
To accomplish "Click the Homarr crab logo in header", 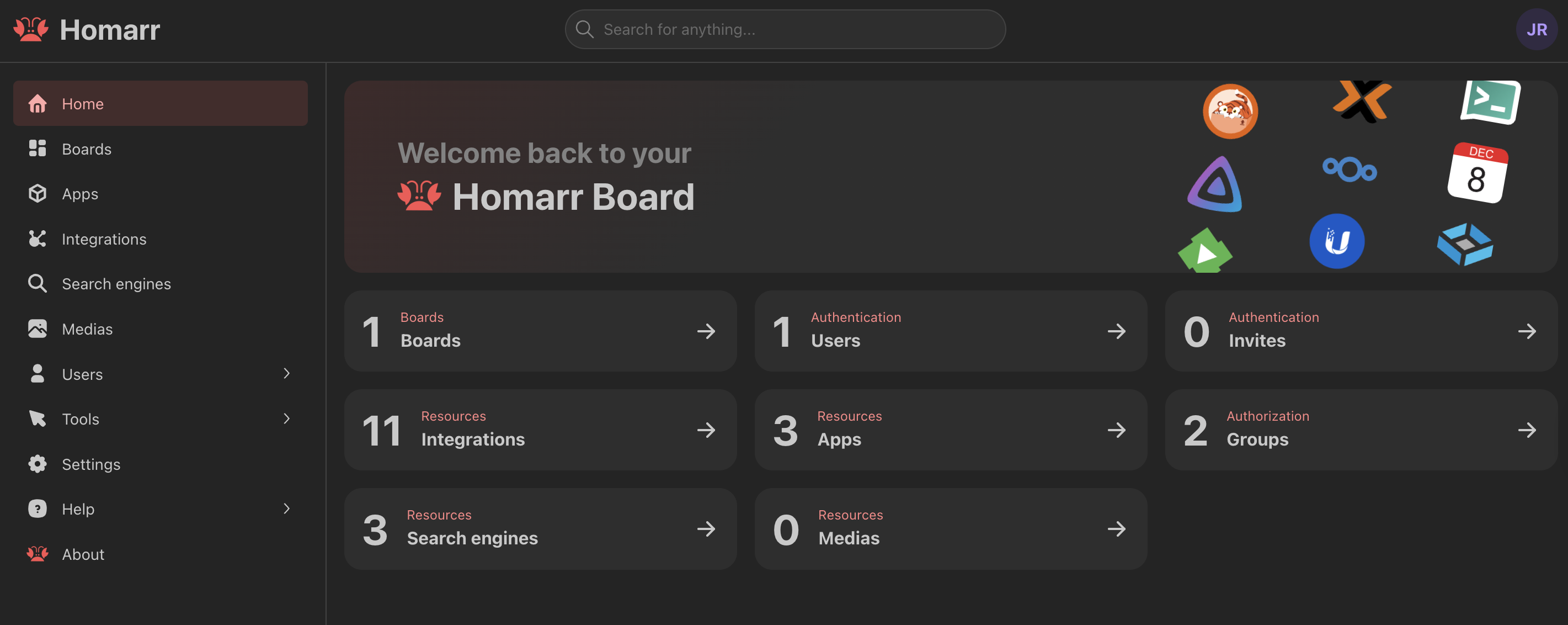I will (x=30, y=29).
